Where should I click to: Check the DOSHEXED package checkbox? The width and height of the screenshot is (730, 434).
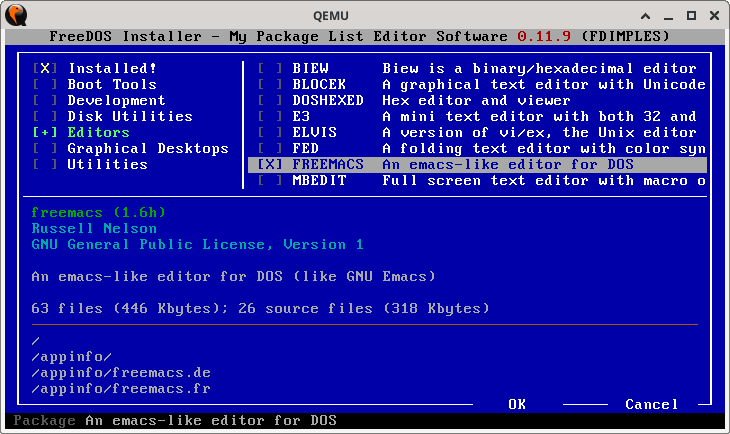click(270, 100)
